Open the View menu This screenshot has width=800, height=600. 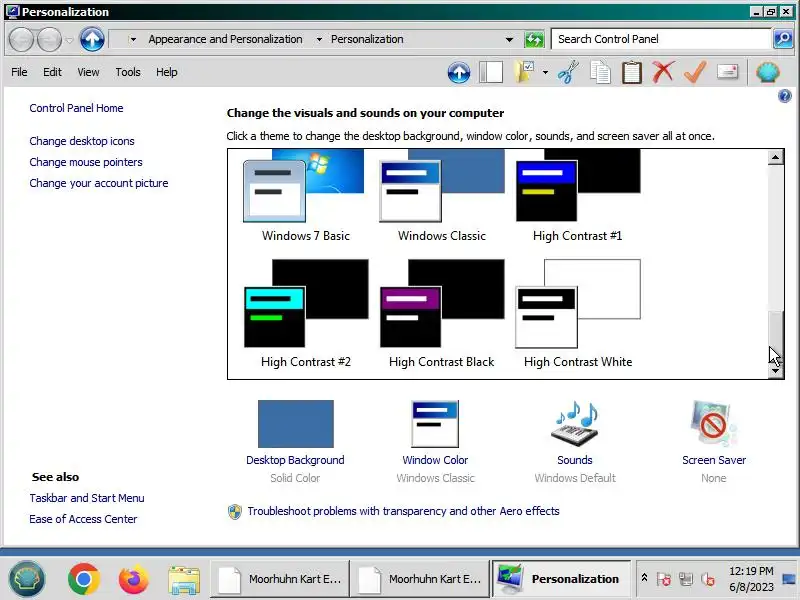point(88,72)
